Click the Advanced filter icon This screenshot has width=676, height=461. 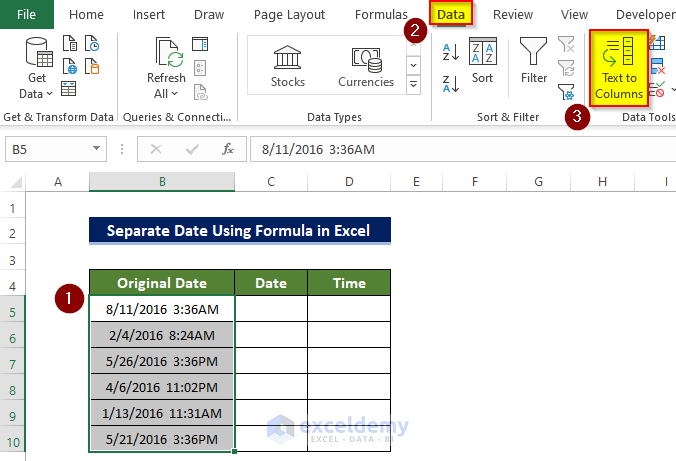(567, 91)
